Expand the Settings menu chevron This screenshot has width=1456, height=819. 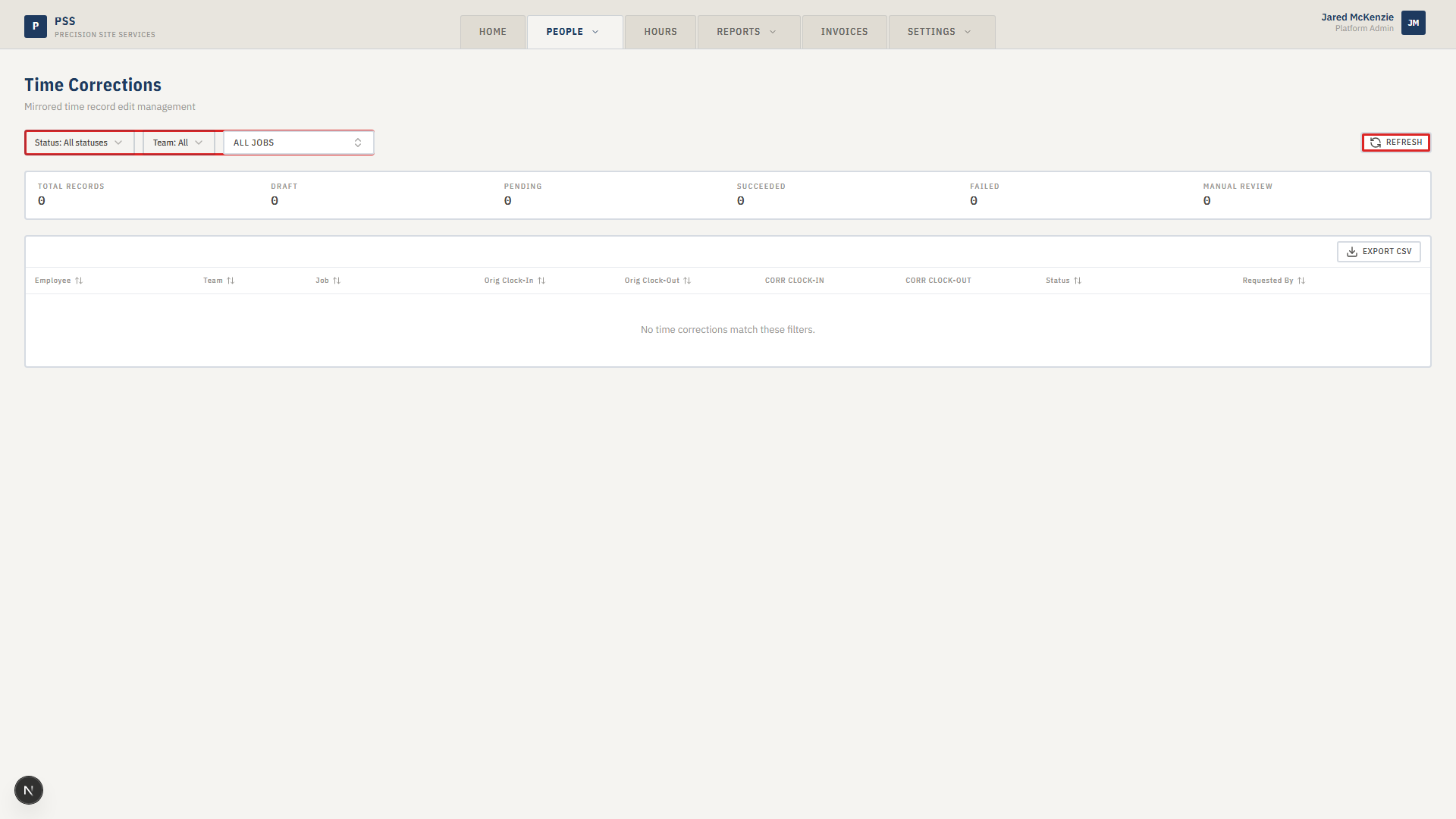[x=968, y=32]
